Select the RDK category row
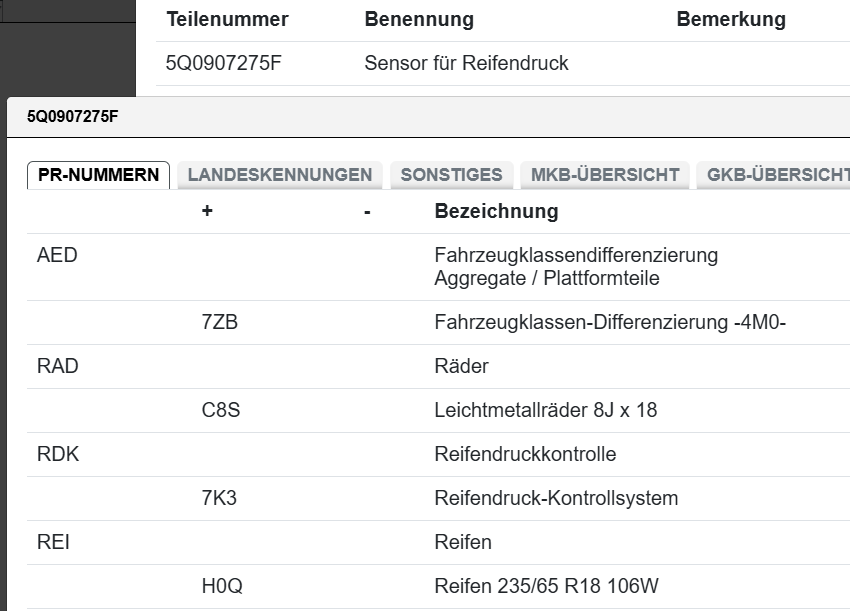 (57, 455)
